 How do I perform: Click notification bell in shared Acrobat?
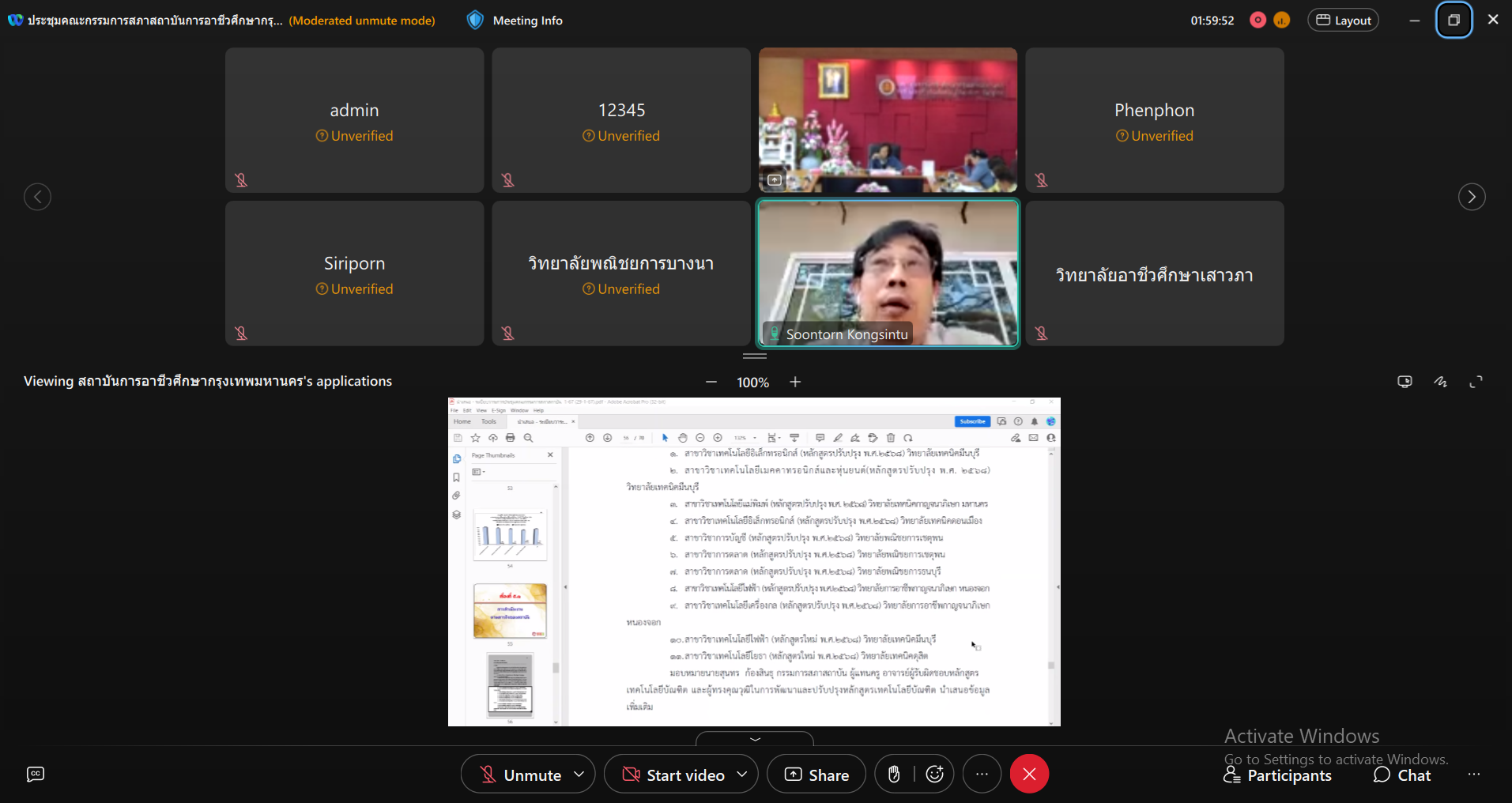pos(1034,421)
